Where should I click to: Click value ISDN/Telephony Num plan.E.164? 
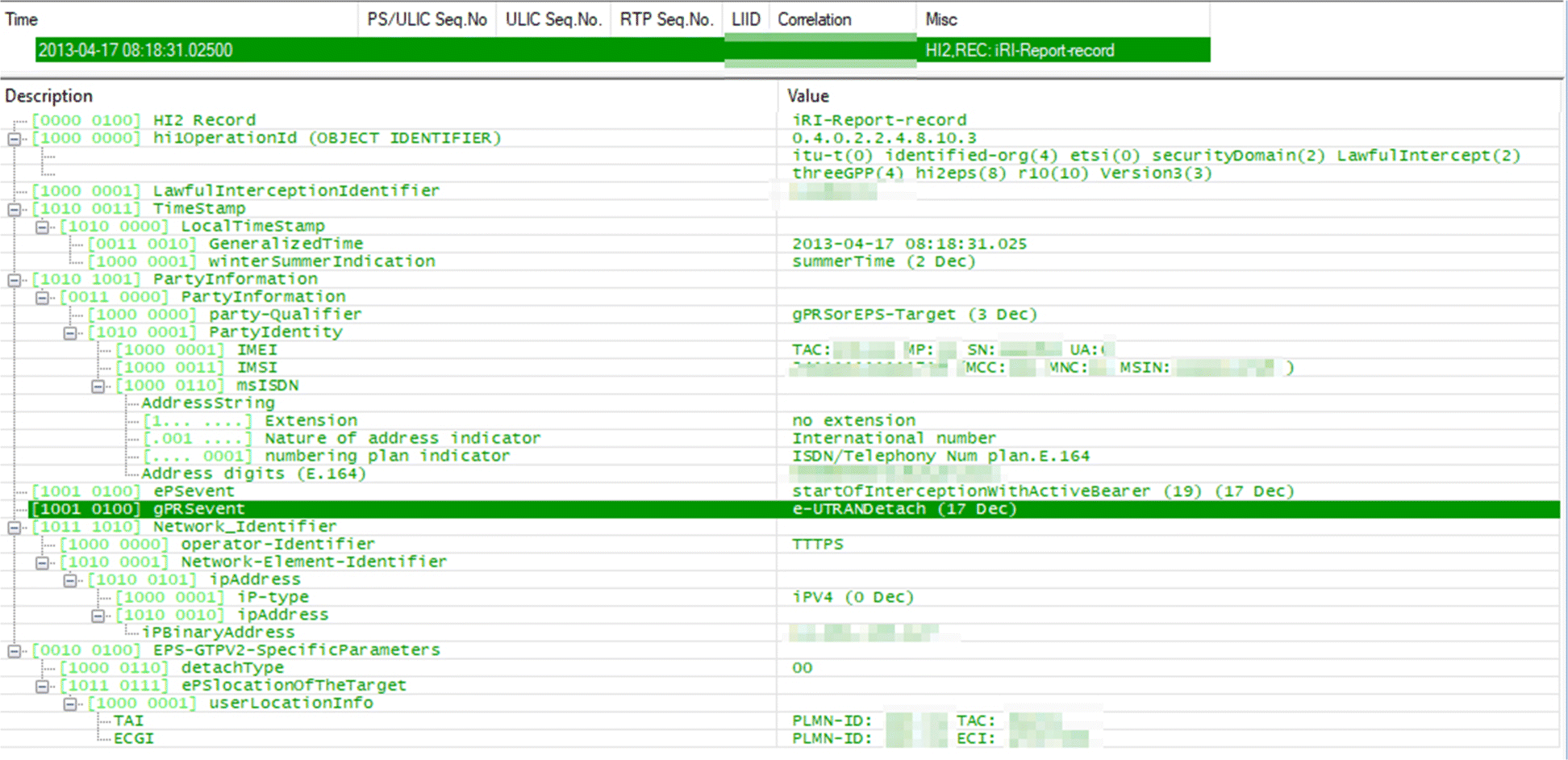pos(940,456)
